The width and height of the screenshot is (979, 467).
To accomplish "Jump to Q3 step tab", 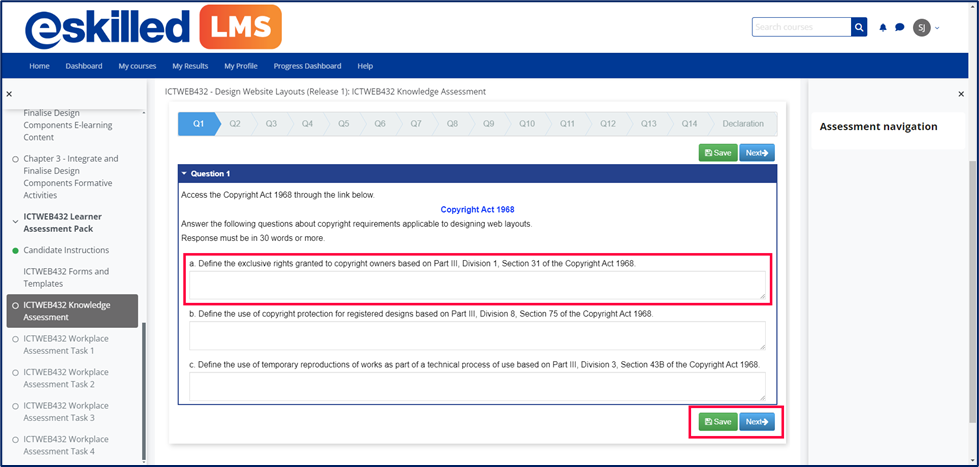I will 271,124.
